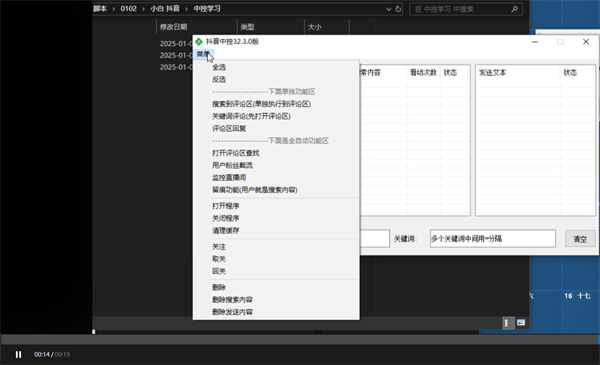Click the magnifier icon in Explorer search box
The image size is (600, 365).
(x=515, y=9)
